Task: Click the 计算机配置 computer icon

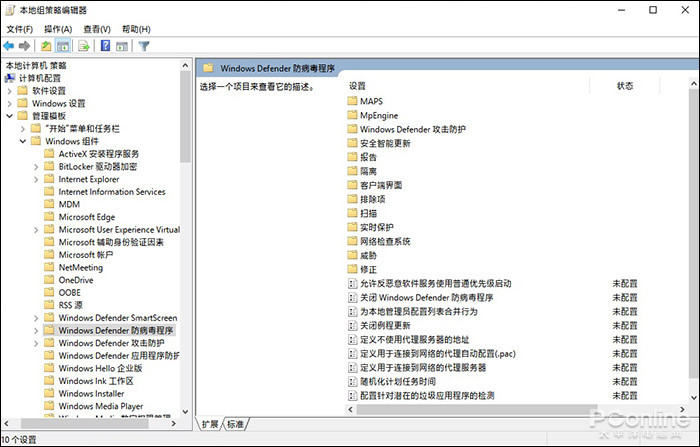Action: pyautogui.click(x=10, y=78)
